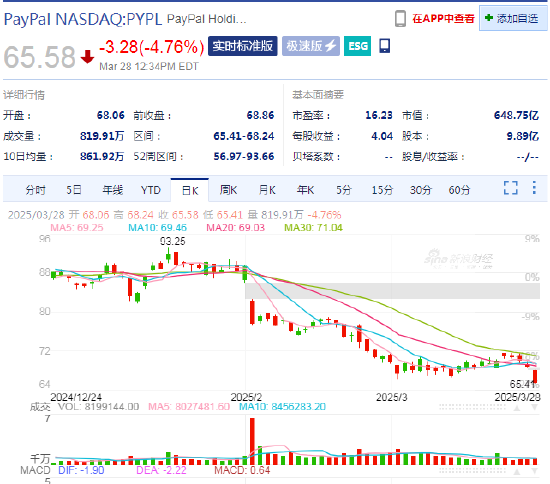Switch to the 分时 chart tab
The image size is (550, 484).
[x=35, y=190]
